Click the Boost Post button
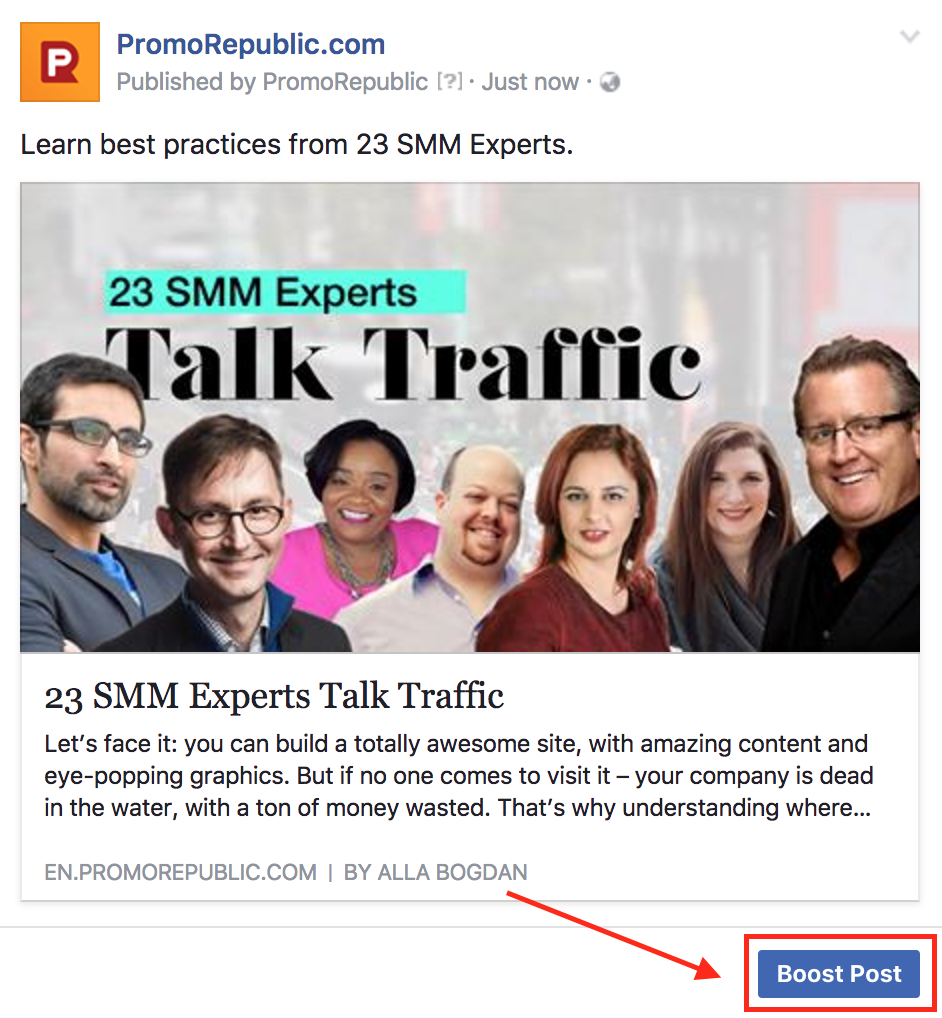The height and width of the screenshot is (1018, 942). (839, 973)
